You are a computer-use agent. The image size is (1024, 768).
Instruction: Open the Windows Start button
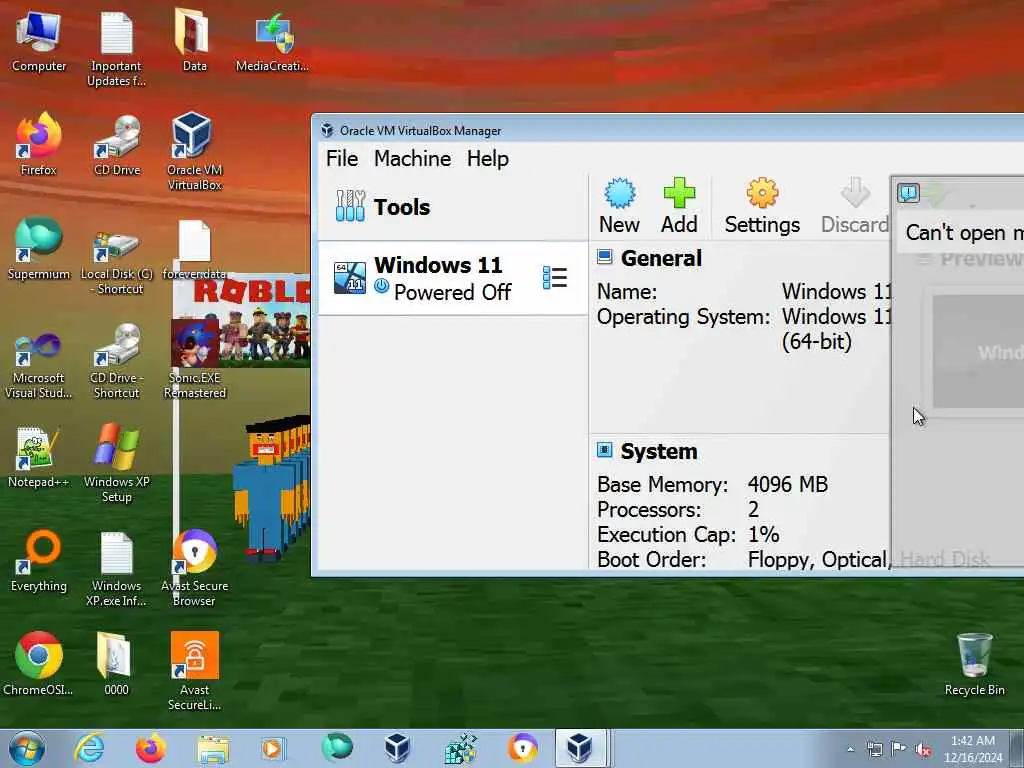click(x=27, y=748)
